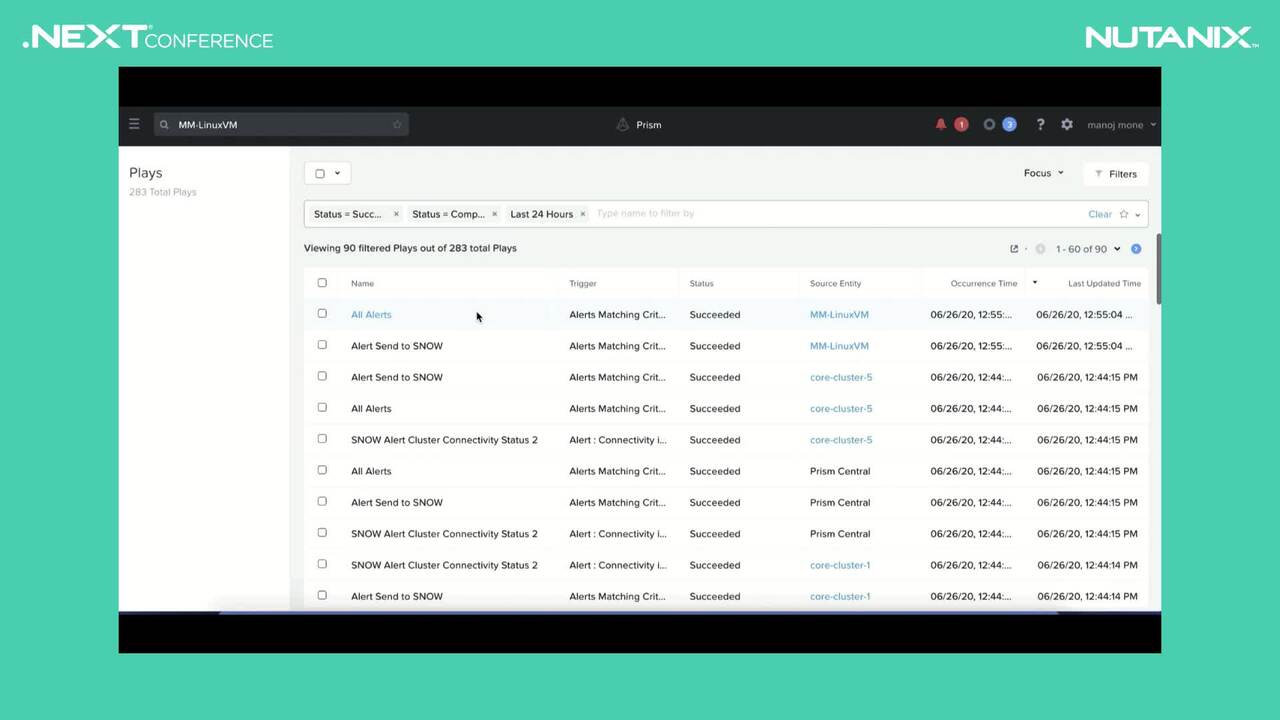The image size is (1280, 720).
Task: Check Alert Send to SNOW Prism Central row
Action: (x=322, y=501)
